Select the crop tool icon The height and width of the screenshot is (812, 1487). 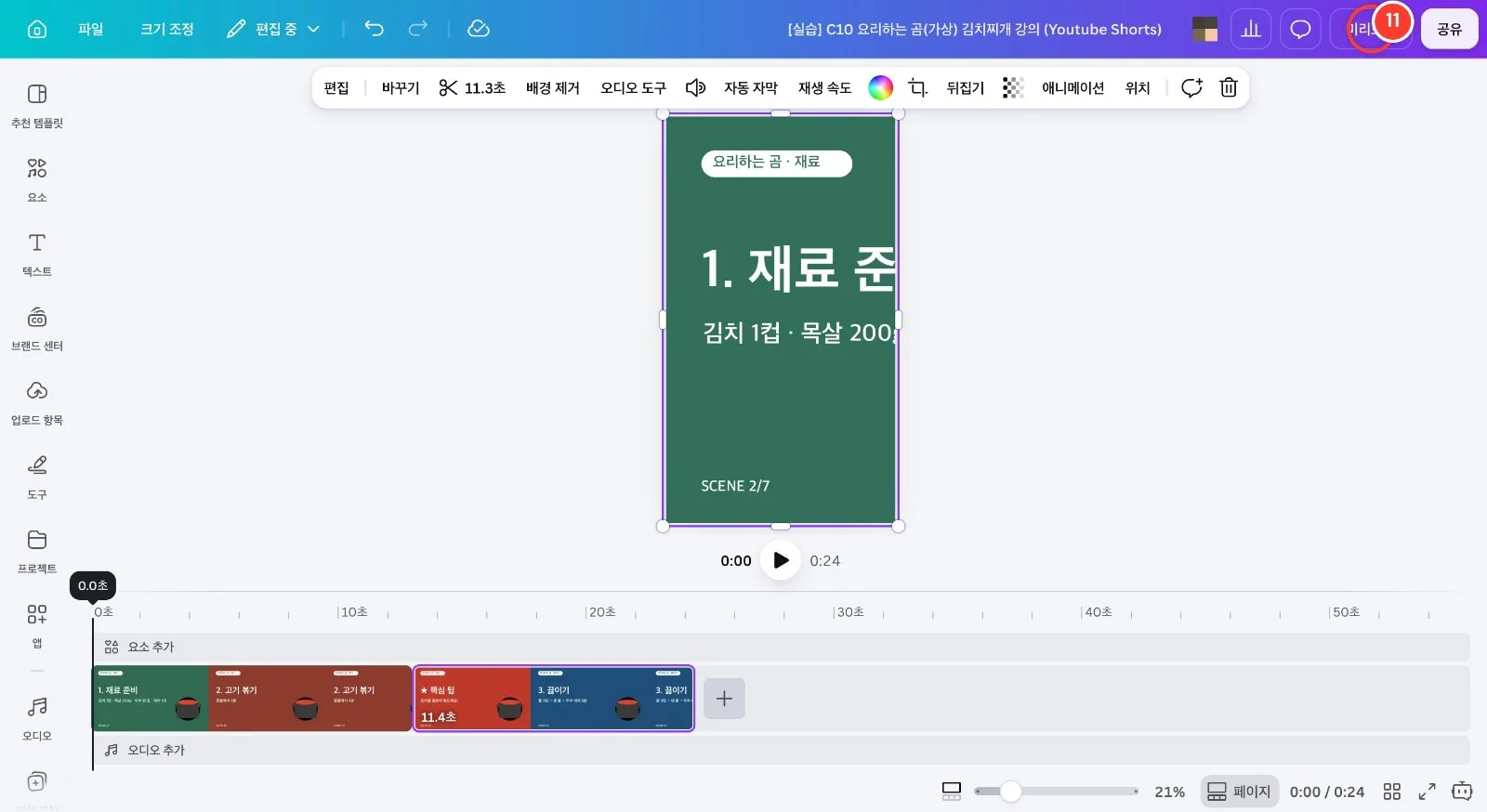coord(918,87)
